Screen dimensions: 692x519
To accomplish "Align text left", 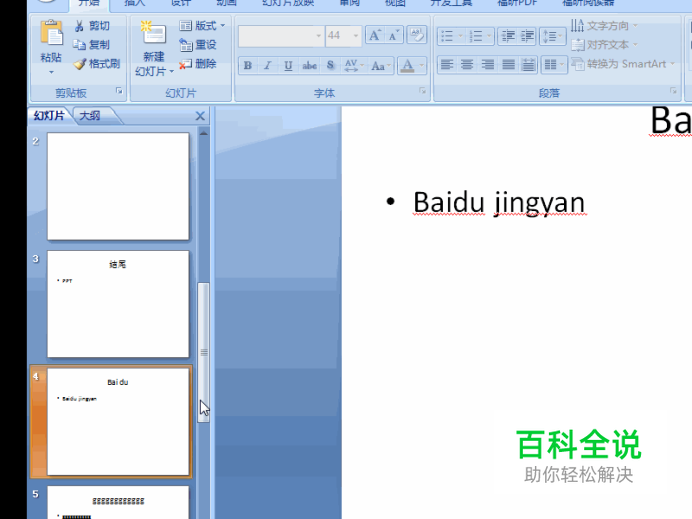I will click(x=447, y=65).
